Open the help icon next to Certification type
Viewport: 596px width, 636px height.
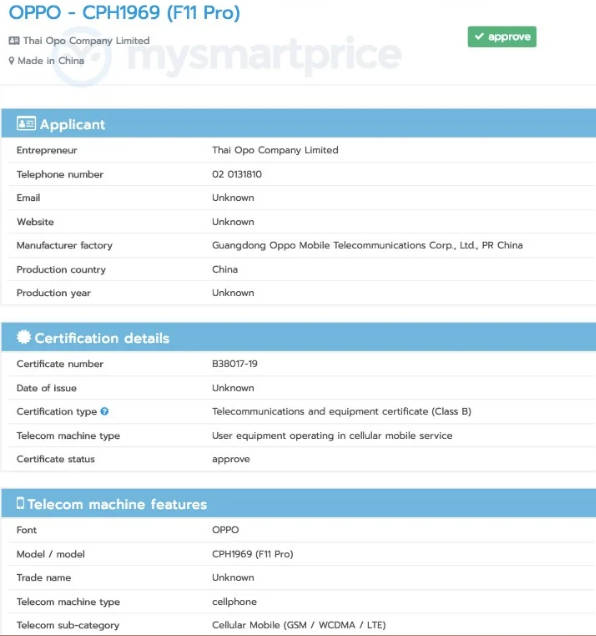(105, 411)
